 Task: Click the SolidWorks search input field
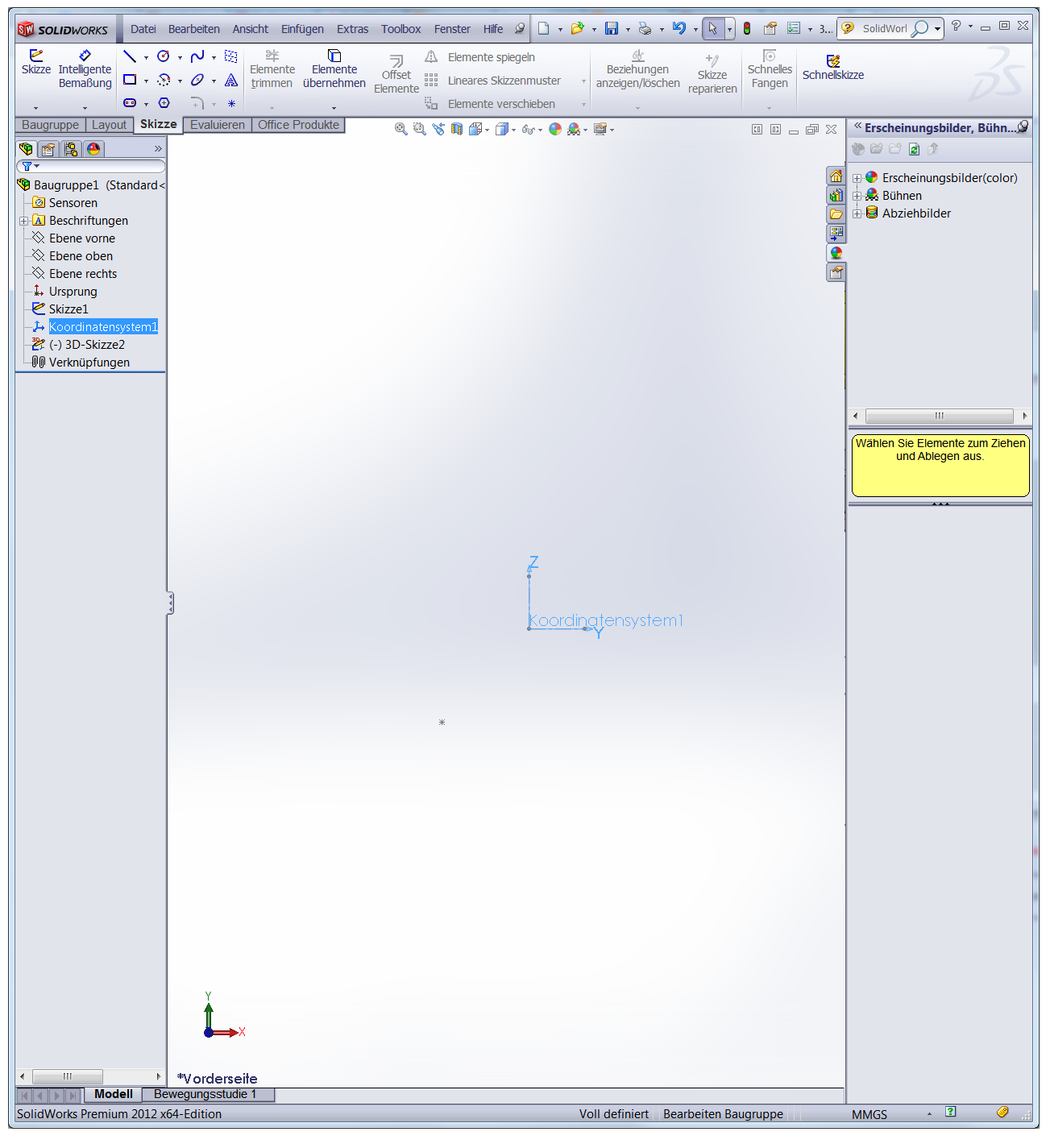pyautogui.click(x=884, y=29)
